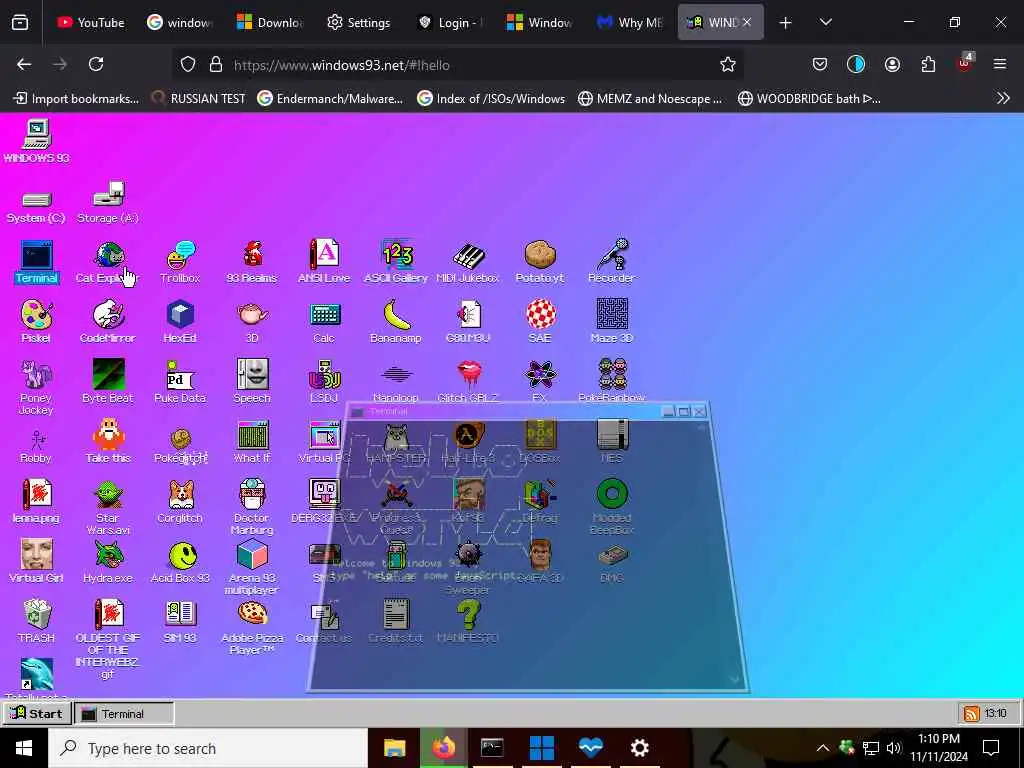This screenshot has height=768, width=1024.
Task: Launch the Speech face icon
Action: click(x=252, y=381)
